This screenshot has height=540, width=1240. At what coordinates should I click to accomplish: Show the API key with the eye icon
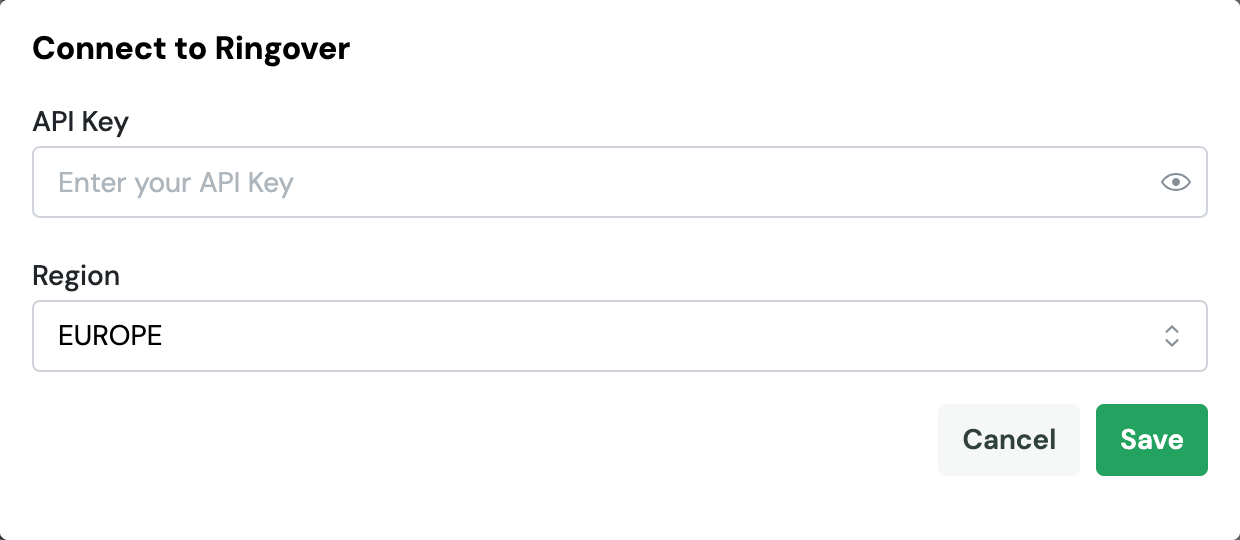(x=1175, y=182)
